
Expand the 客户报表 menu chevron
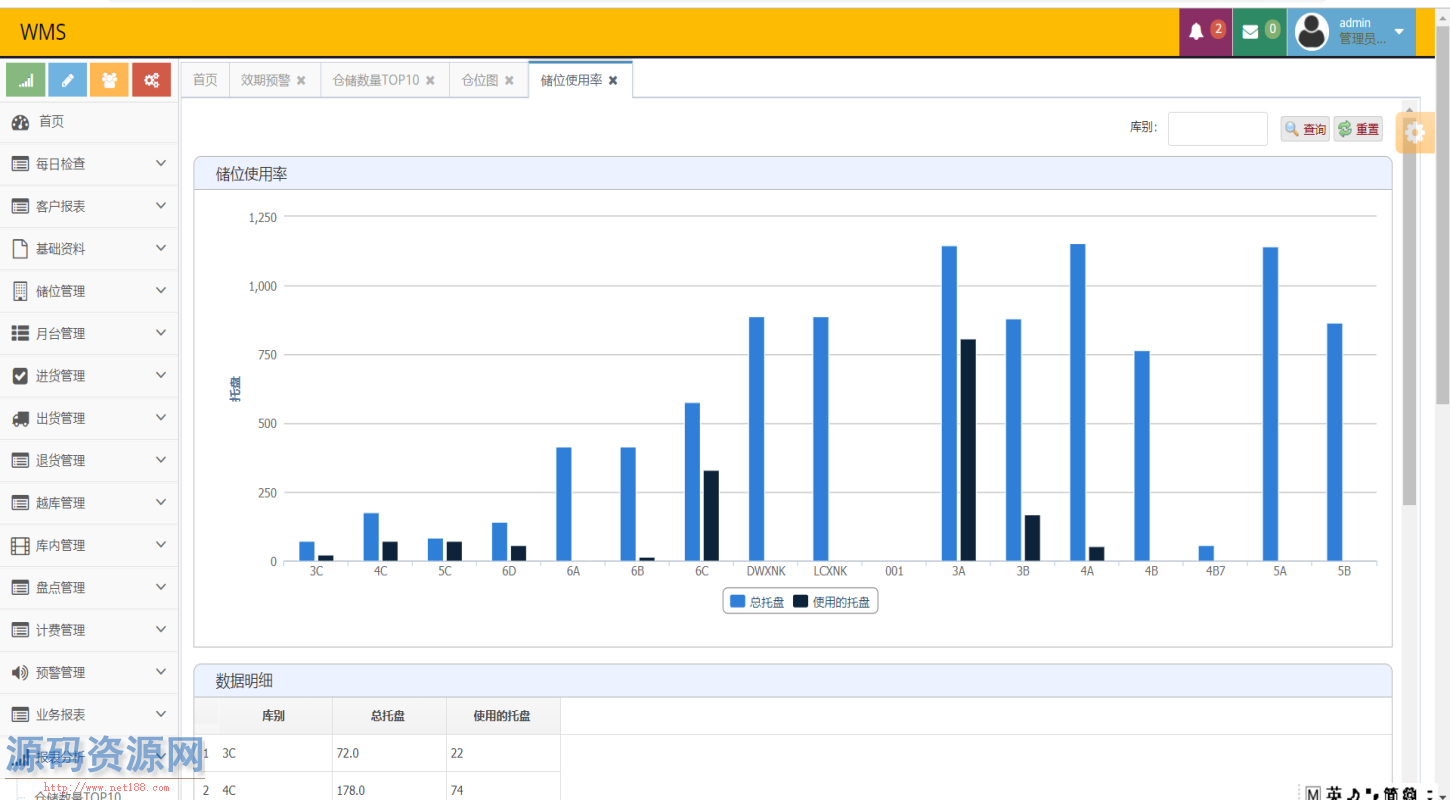161,205
